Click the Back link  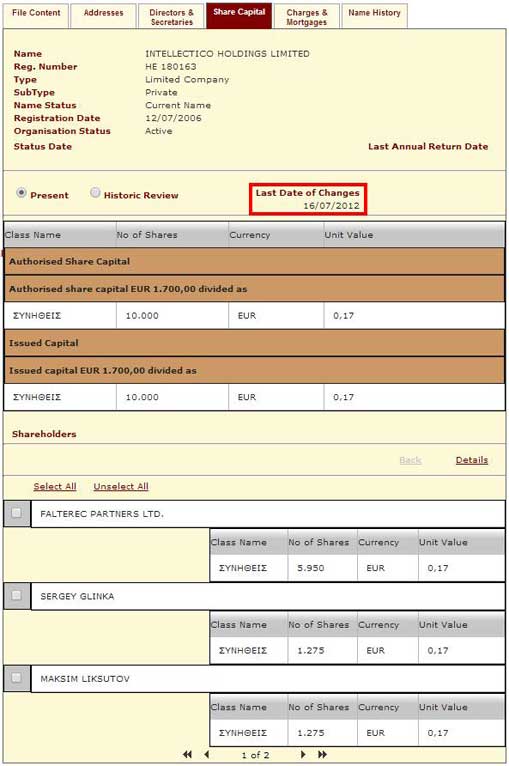[x=410, y=460]
